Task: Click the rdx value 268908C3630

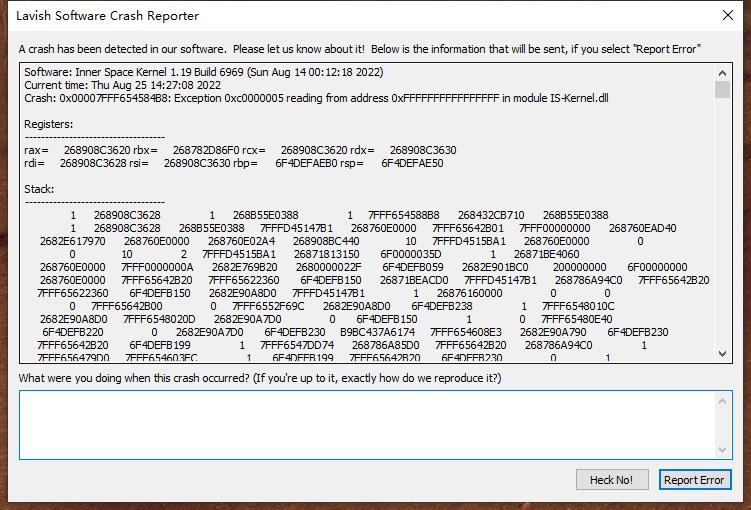Action: click(423, 150)
